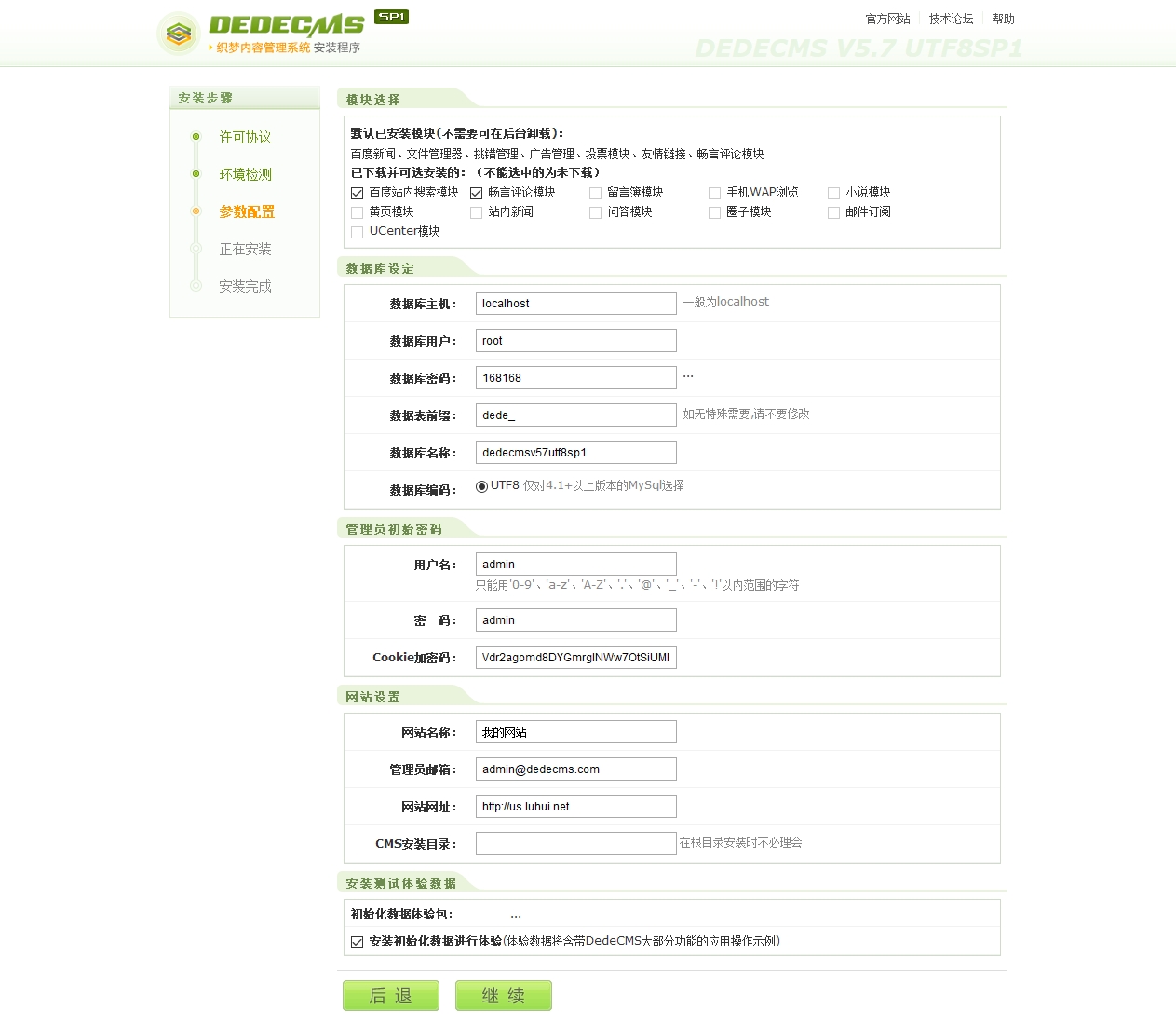Click 如无特殊需要,请不要修改 hint text
This screenshot has height=1021, width=1176.
click(746, 414)
